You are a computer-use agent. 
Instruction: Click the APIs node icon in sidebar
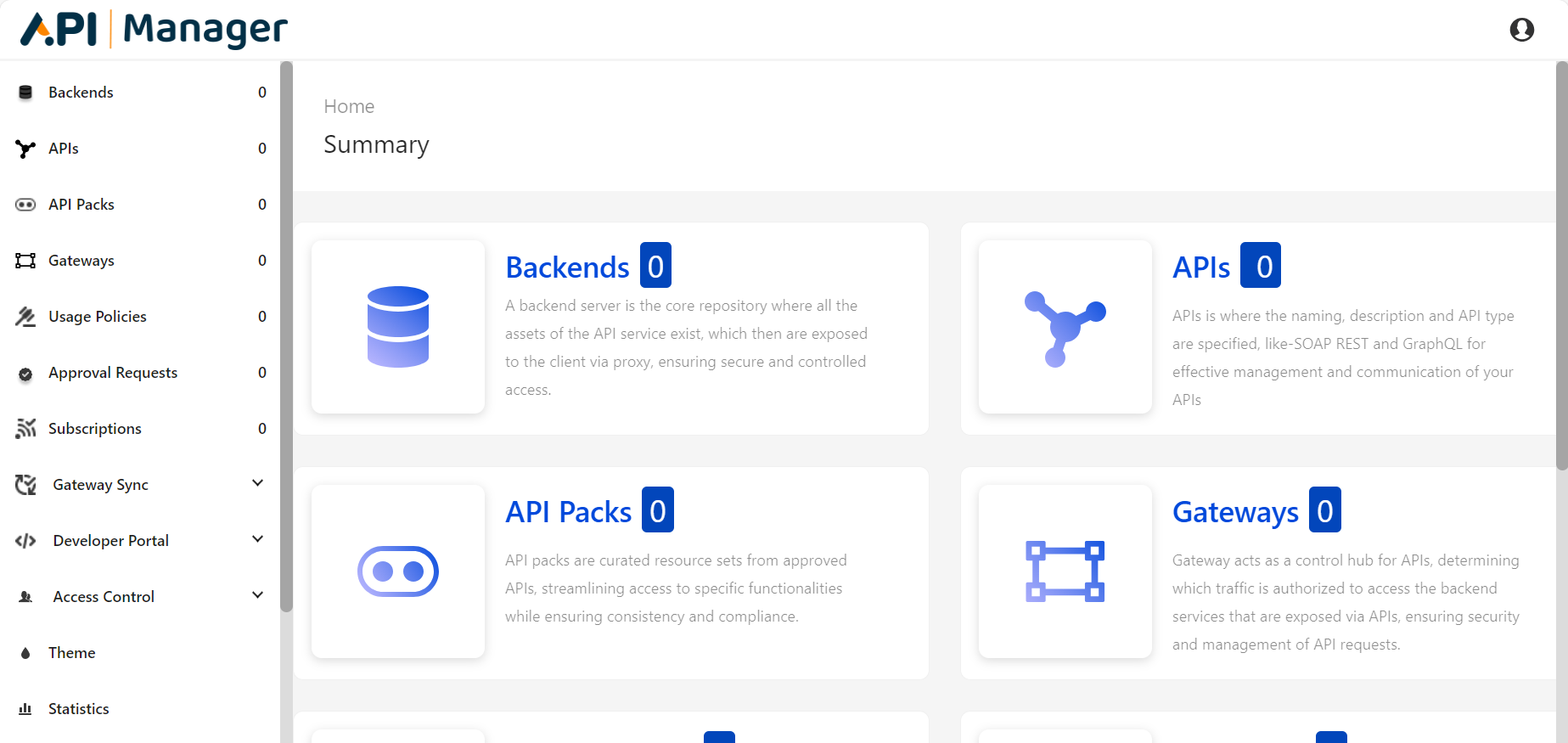click(25, 149)
